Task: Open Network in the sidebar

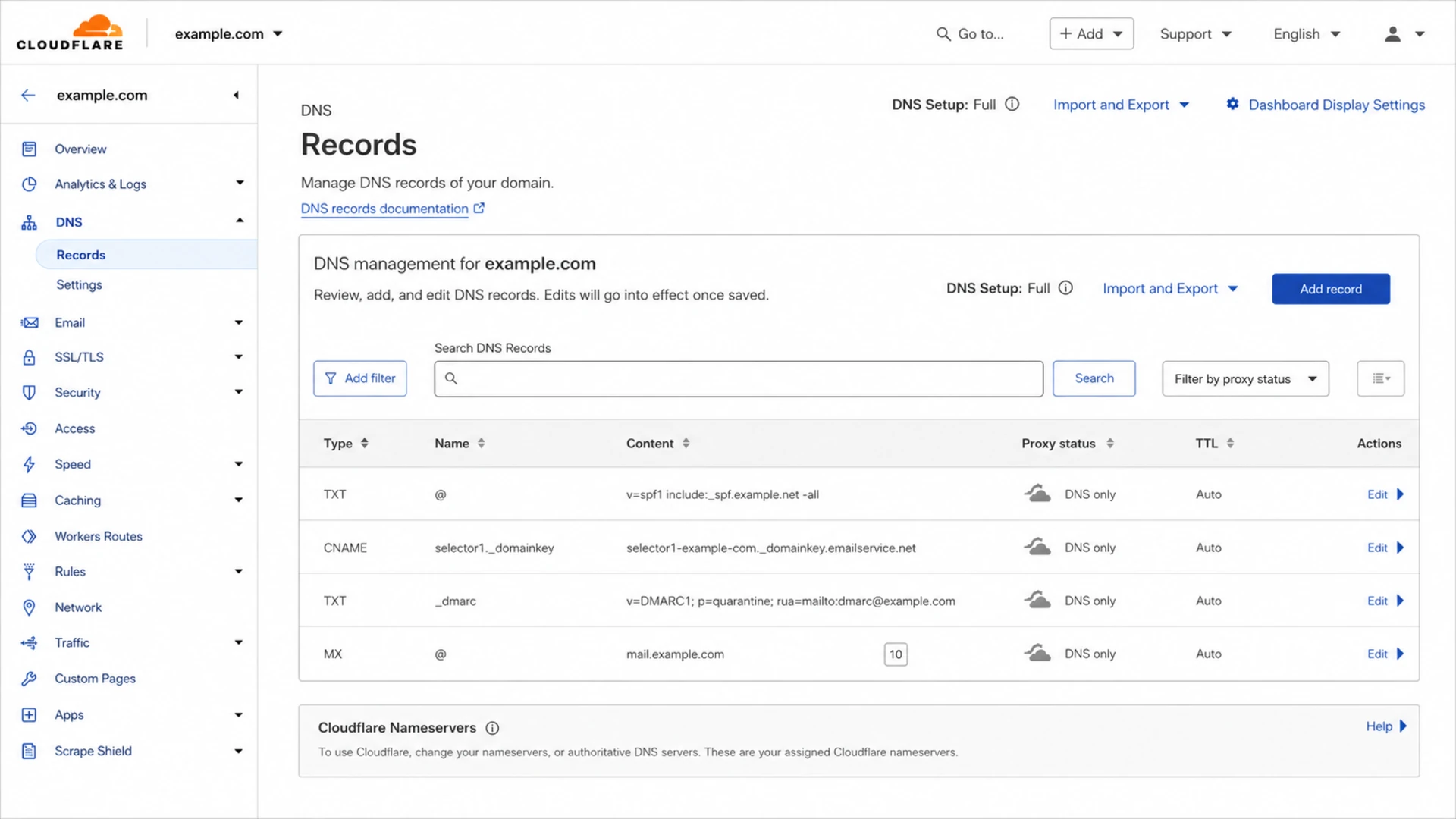Action: pos(78,607)
